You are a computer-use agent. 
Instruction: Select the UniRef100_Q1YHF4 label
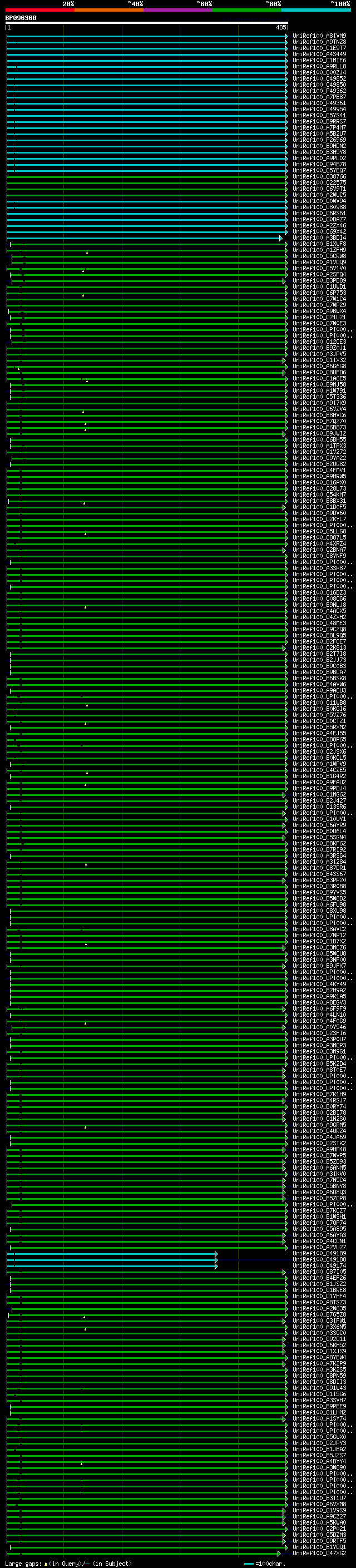click(x=319, y=1296)
